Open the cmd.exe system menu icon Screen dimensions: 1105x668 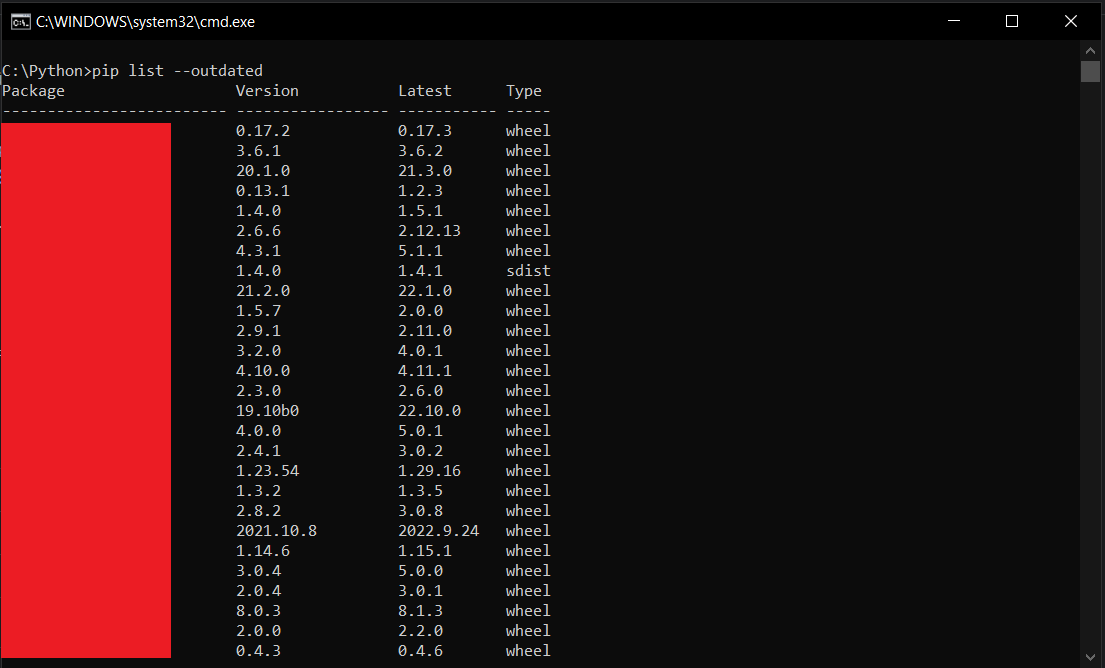coord(19,21)
